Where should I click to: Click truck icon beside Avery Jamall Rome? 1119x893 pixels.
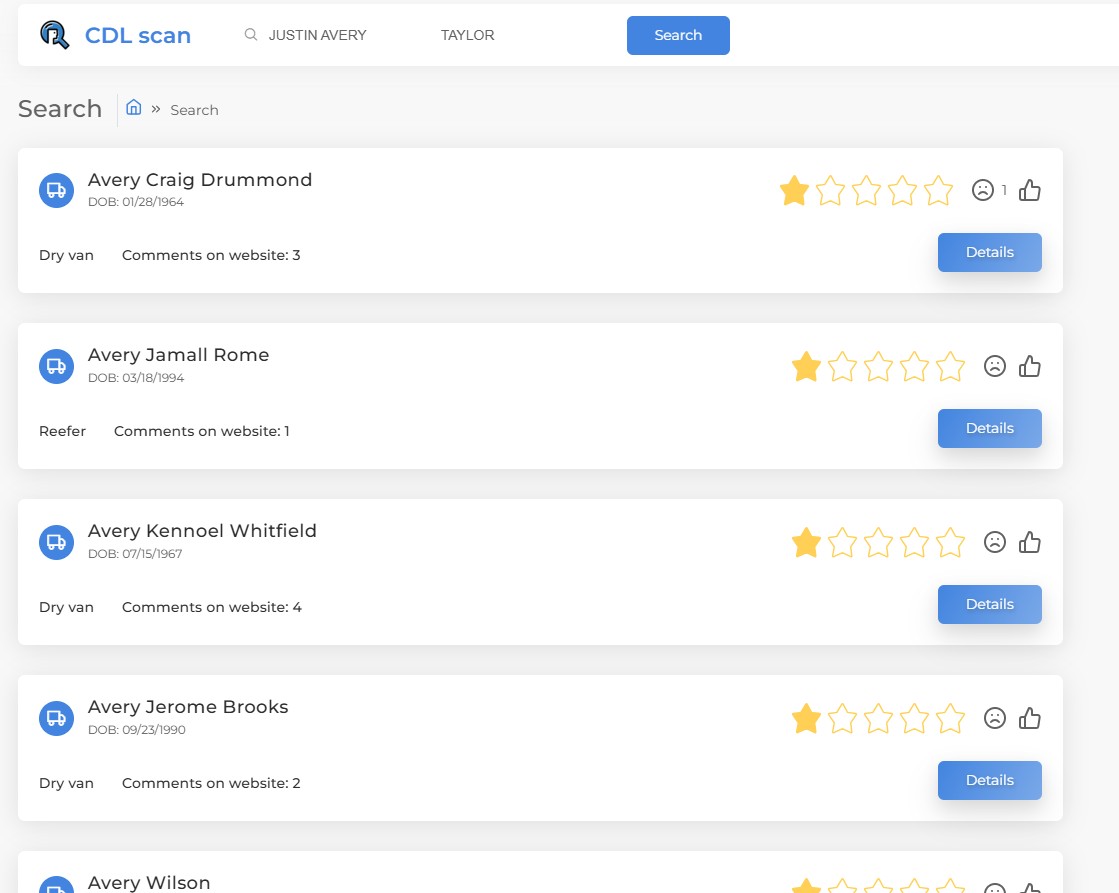(56, 366)
